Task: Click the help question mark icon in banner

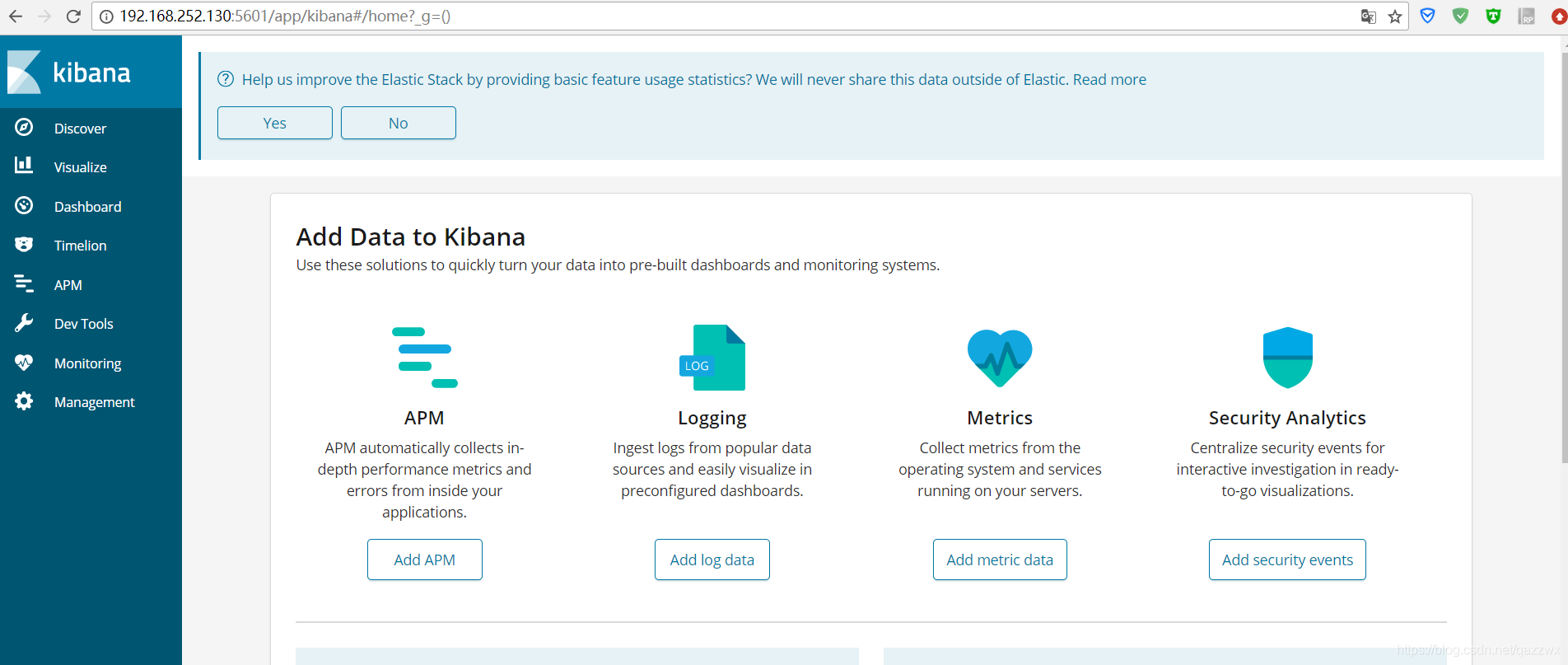Action: (226, 79)
